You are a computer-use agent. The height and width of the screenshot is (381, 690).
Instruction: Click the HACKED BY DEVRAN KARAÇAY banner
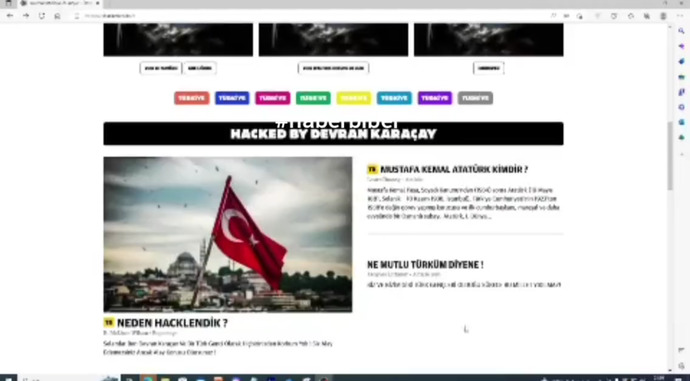333,134
